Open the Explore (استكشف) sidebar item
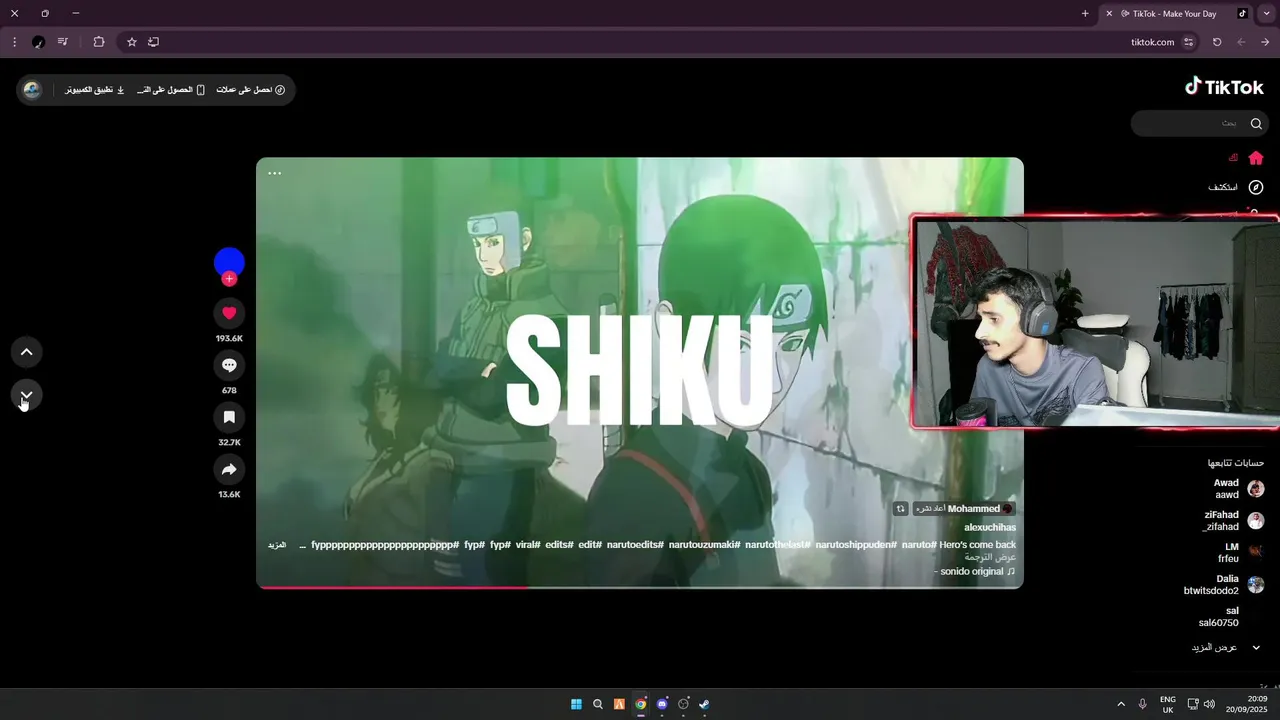1280x720 pixels. pos(1236,187)
